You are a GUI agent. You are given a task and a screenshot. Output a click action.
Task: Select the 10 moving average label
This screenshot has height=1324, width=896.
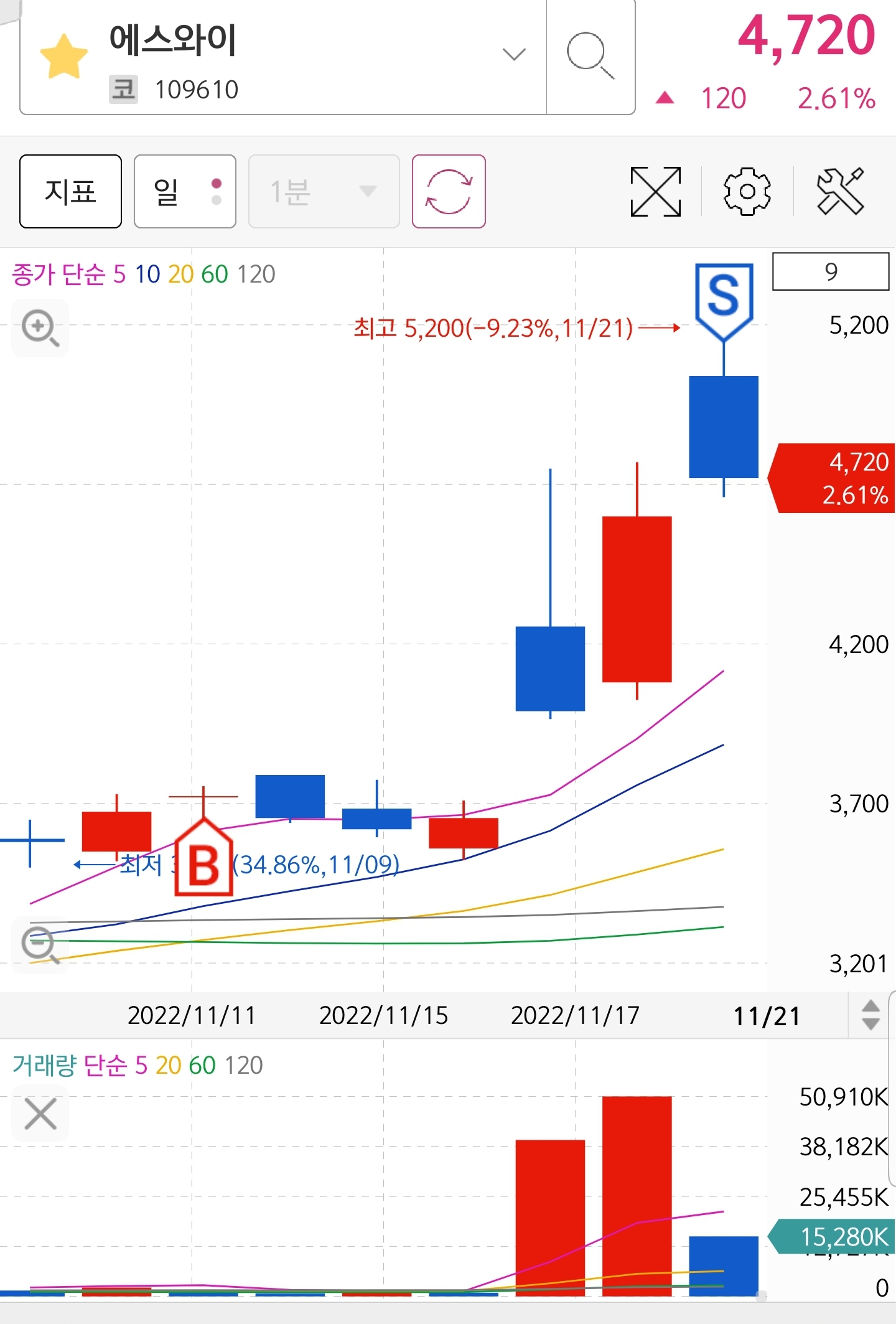[147, 274]
